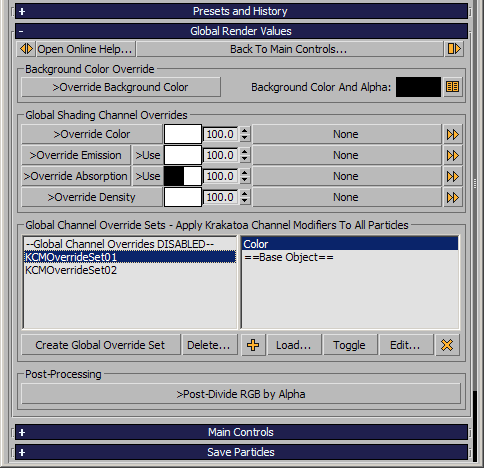Viewport: 484px width, 468px height.
Task: Toggle the Override Background Color button
Action: click(121, 87)
